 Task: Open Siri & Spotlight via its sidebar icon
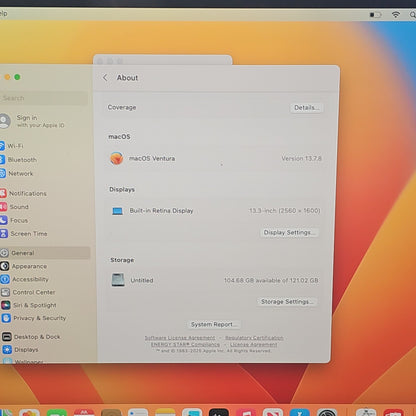pyautogui.click(x=6, y=305)
